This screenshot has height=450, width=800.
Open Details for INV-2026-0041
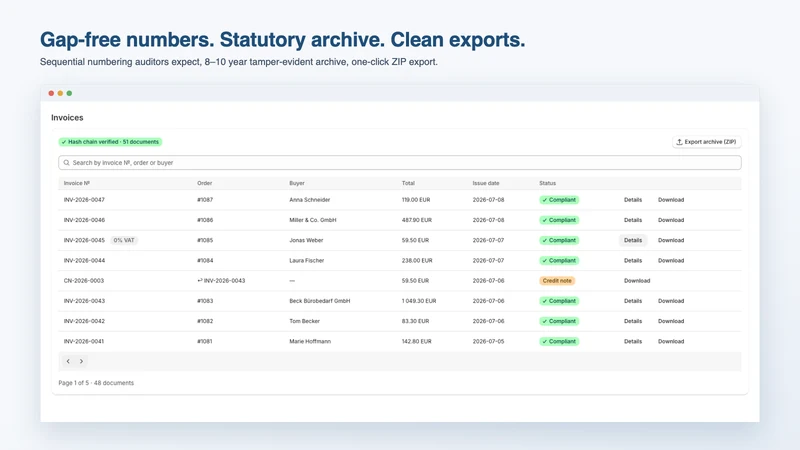[x=633, y=341]
